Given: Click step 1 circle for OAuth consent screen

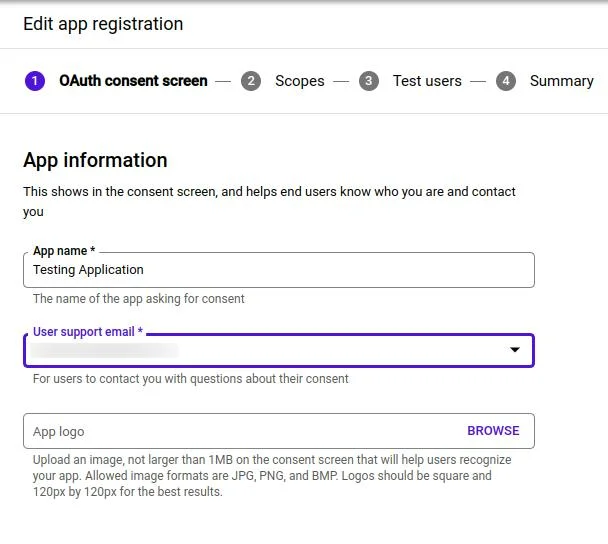Looking at the screenshot, I should click(35, 81).
